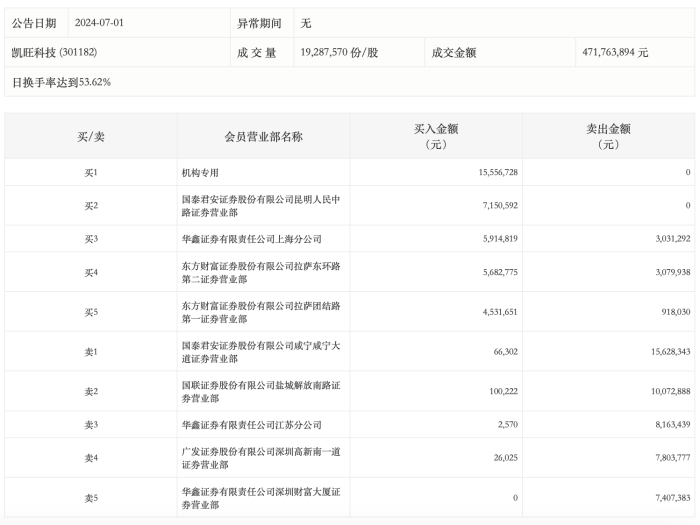This screenshot has width=700, height=525.
Task: Click the sell amount 10,072,888
Action: (x=671, y=391)
